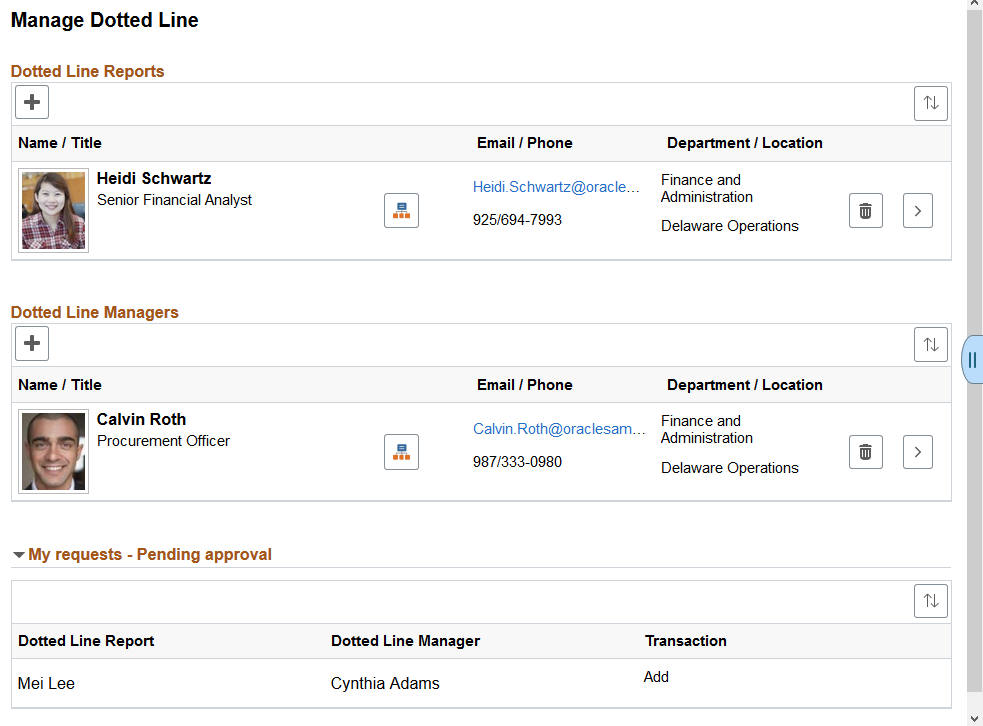Delete Heidi Schwartz dotted line report
Image resolution: width=983 pixels, height=726 pixels.
coord(866,211)
